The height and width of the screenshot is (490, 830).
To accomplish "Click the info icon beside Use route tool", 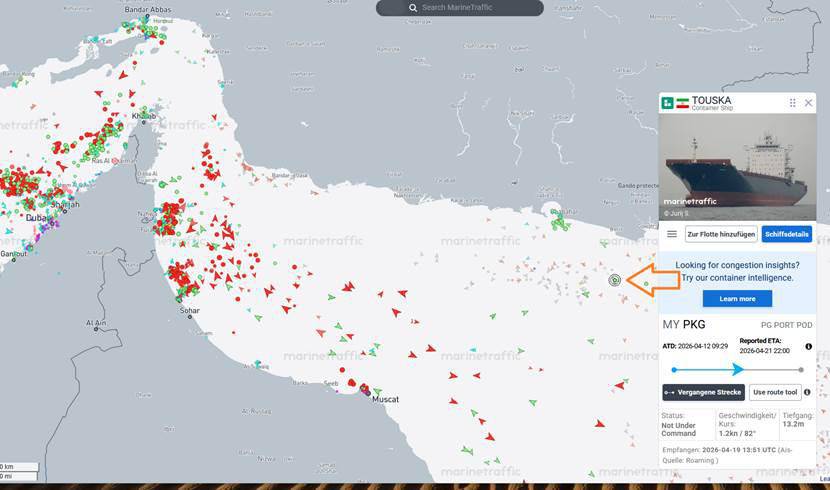I will (807, 392).
